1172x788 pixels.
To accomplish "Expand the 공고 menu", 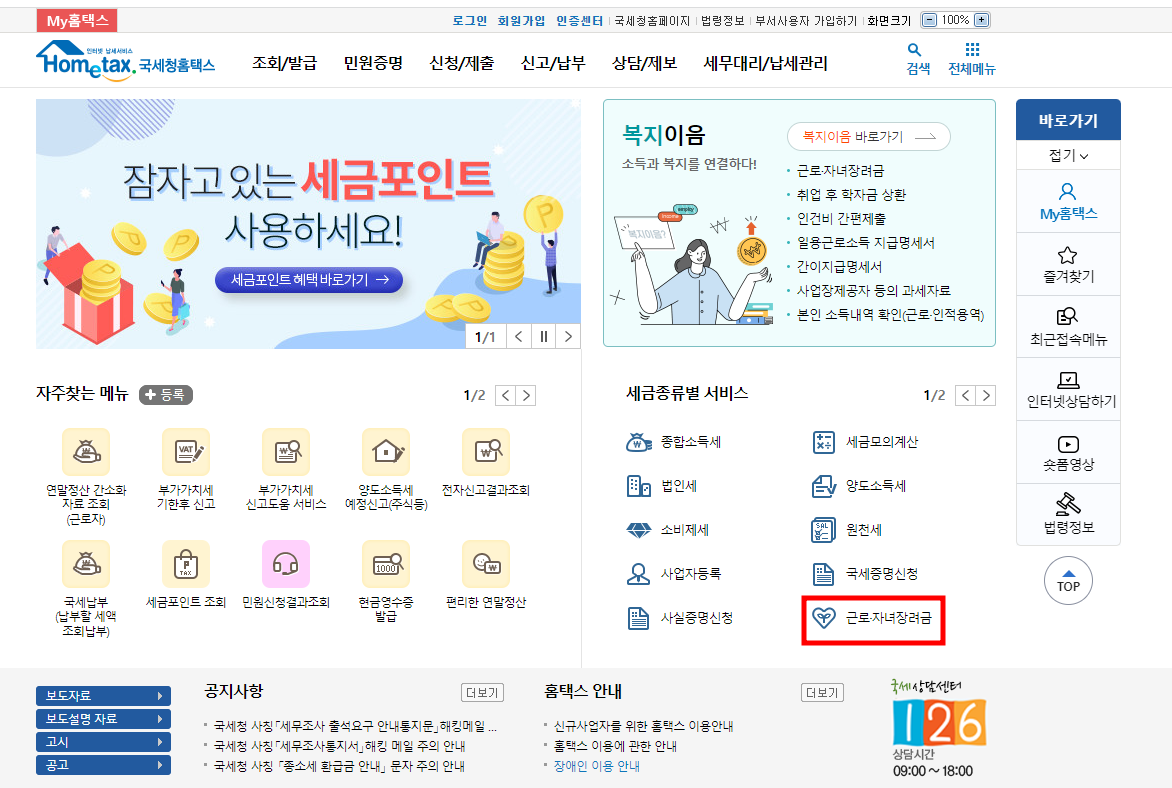I will click(103, 766).
